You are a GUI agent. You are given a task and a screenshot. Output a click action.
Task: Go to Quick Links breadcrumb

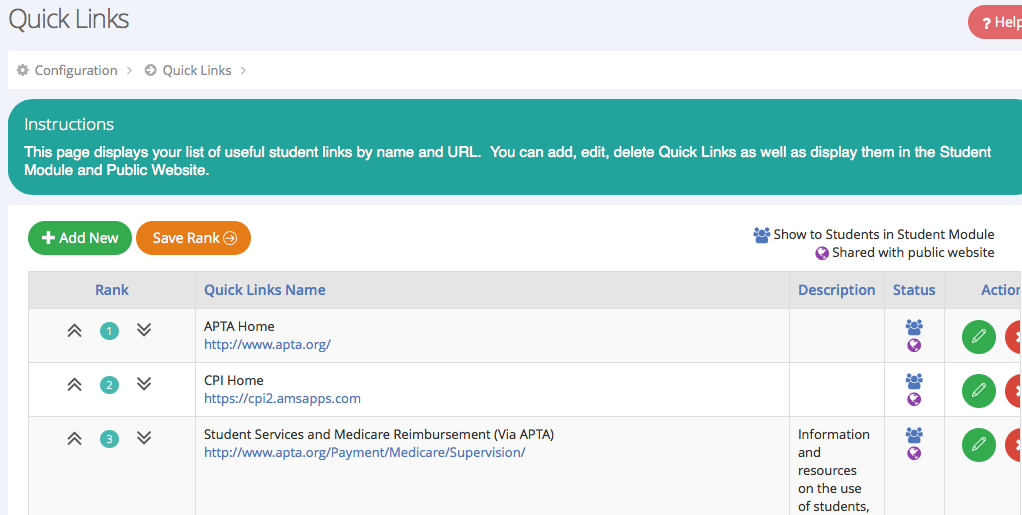coord(196,71)
